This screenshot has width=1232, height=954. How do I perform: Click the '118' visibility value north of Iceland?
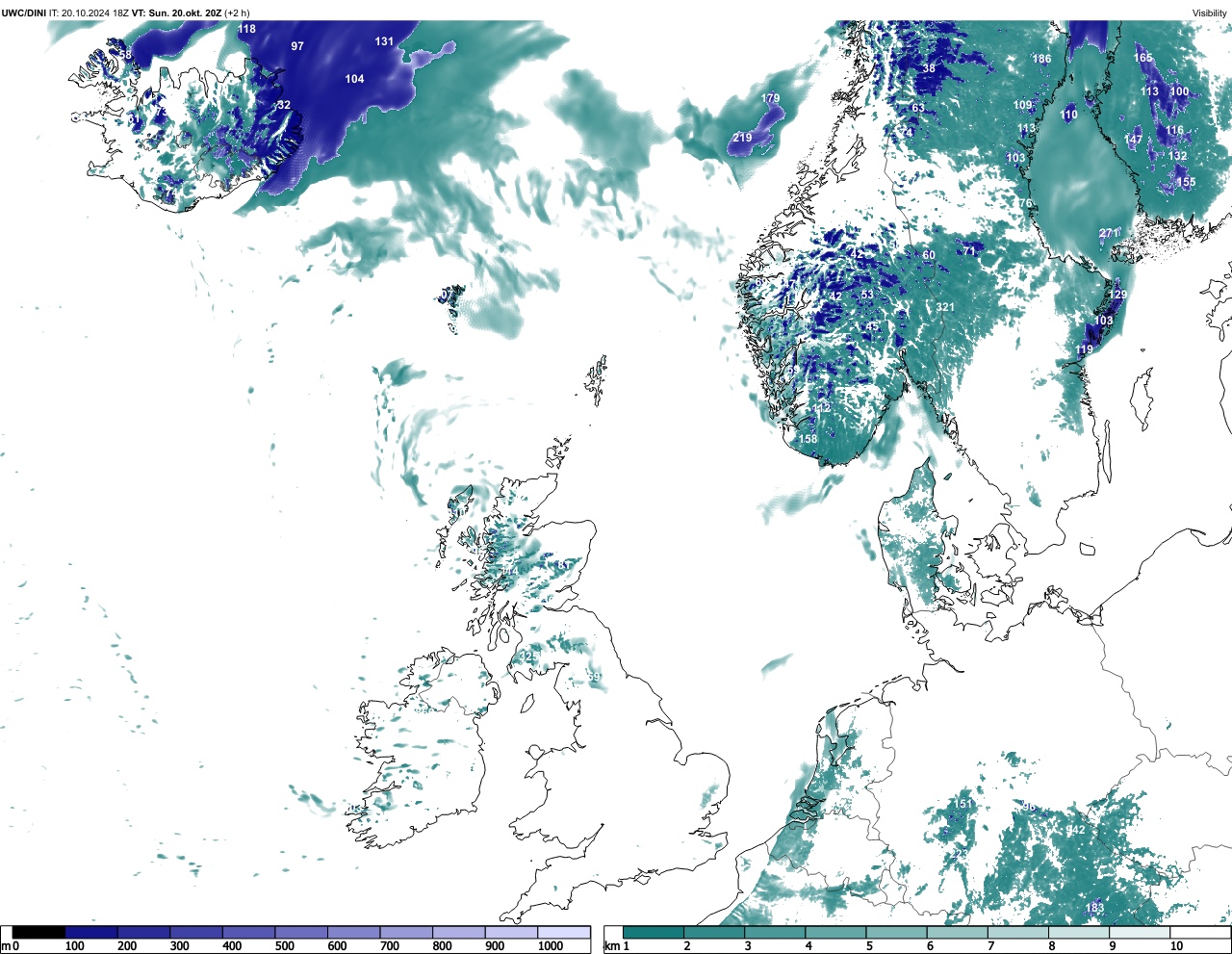click(x=247, y=29)
